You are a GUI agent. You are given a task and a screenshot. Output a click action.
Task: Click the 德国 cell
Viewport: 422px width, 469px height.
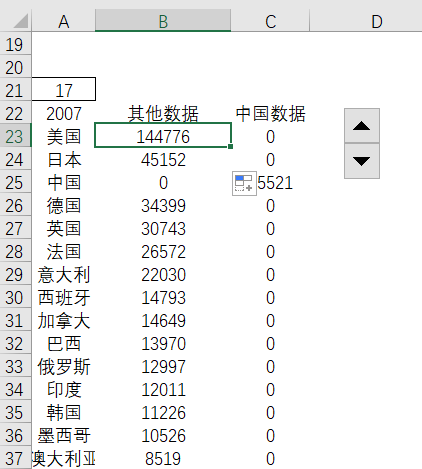[63, 205]
